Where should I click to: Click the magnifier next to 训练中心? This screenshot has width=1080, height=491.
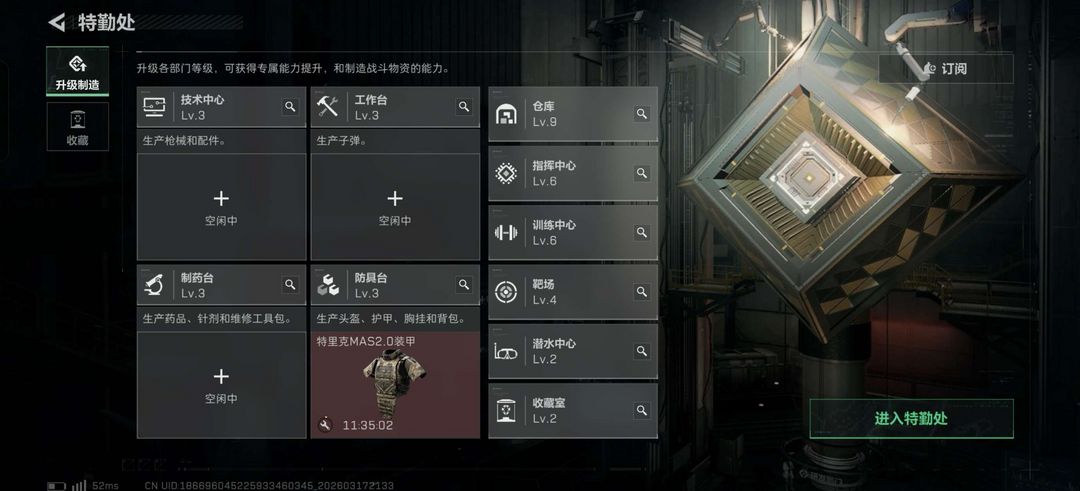click(642, 232)
